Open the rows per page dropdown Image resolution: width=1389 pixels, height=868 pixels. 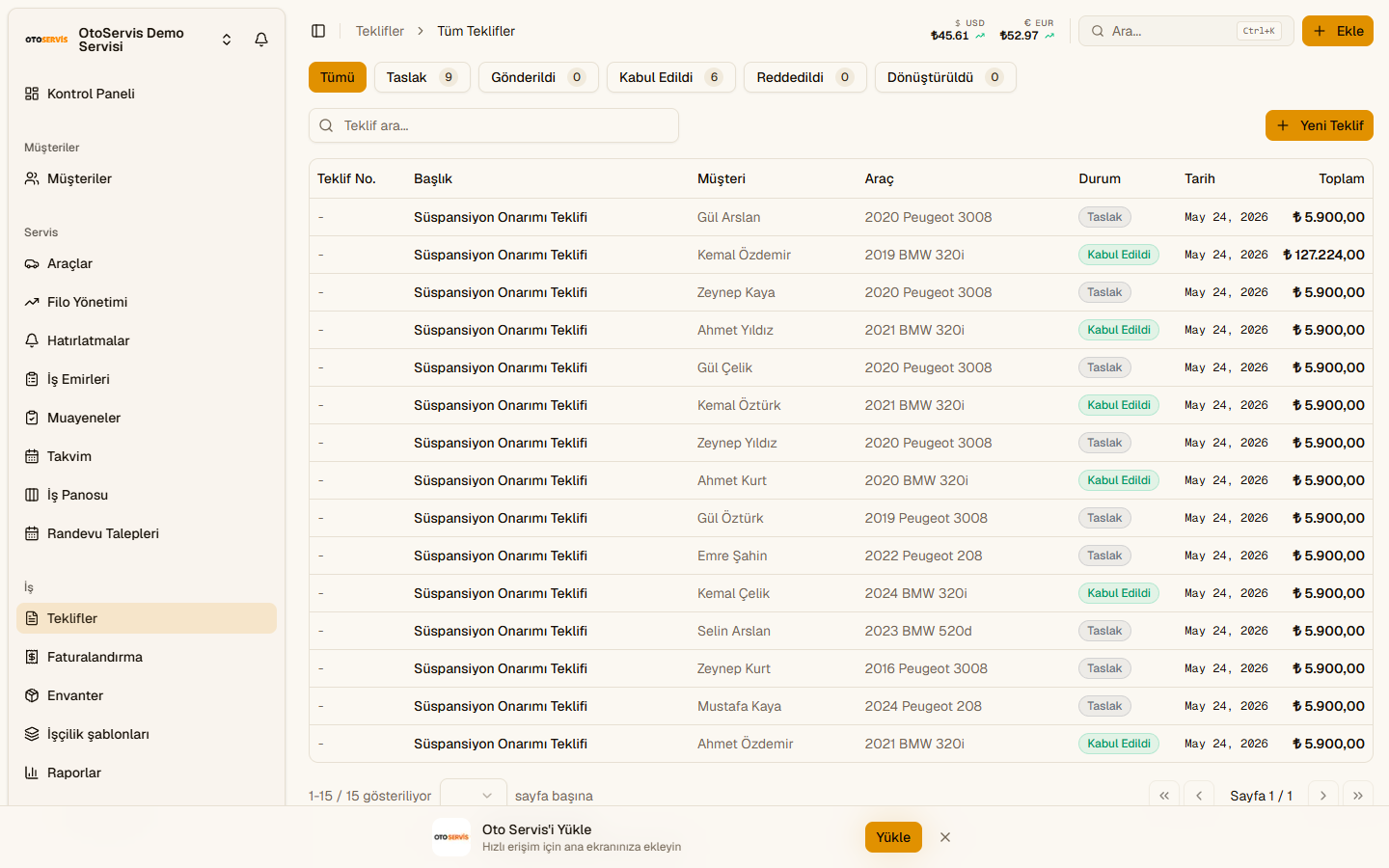click(x=473, y=795)
